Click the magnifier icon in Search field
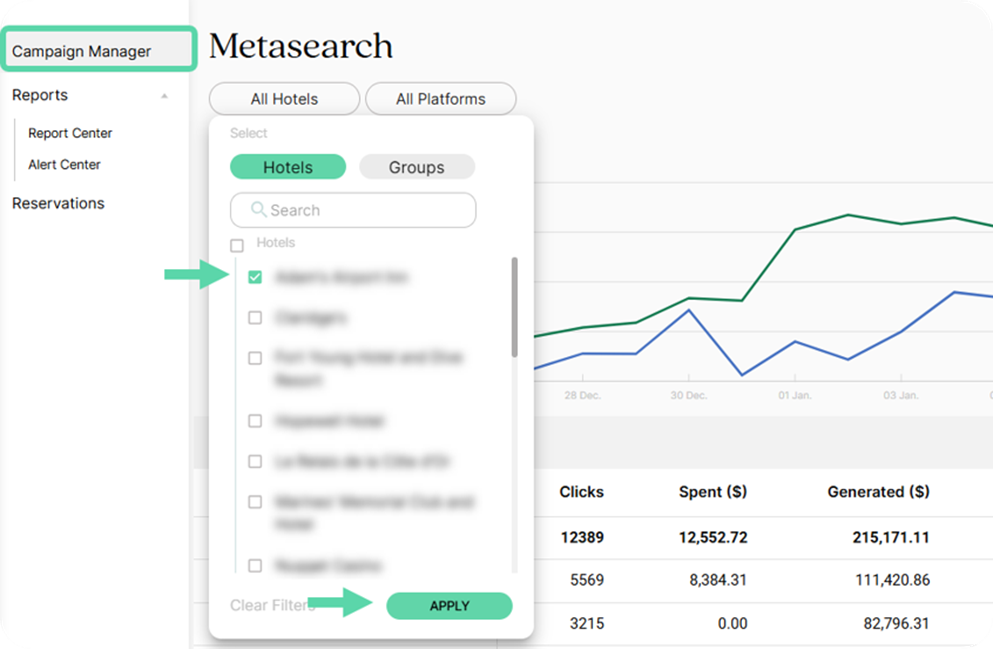 tap(258, 209)
